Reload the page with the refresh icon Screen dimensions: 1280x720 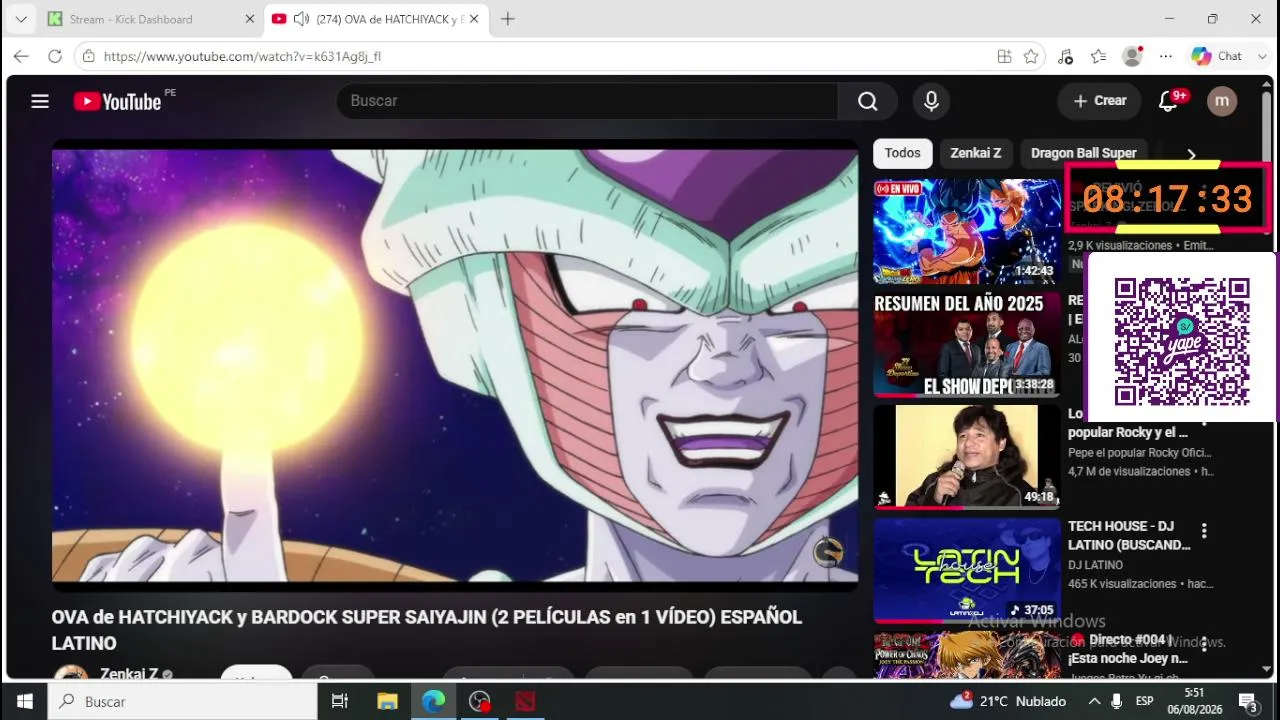tap(55, 56)
